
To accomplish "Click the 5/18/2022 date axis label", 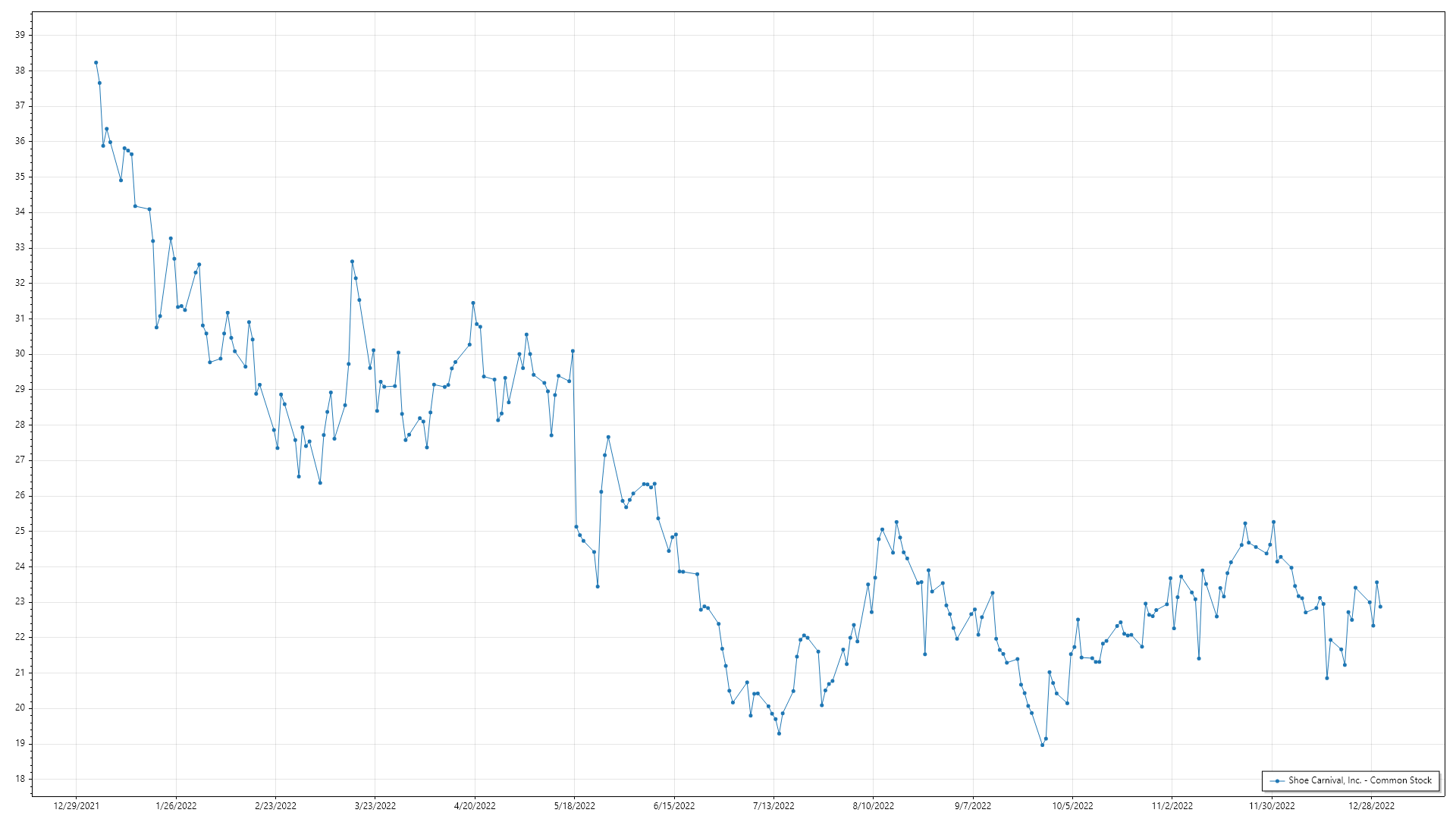I will coord(575,806).
